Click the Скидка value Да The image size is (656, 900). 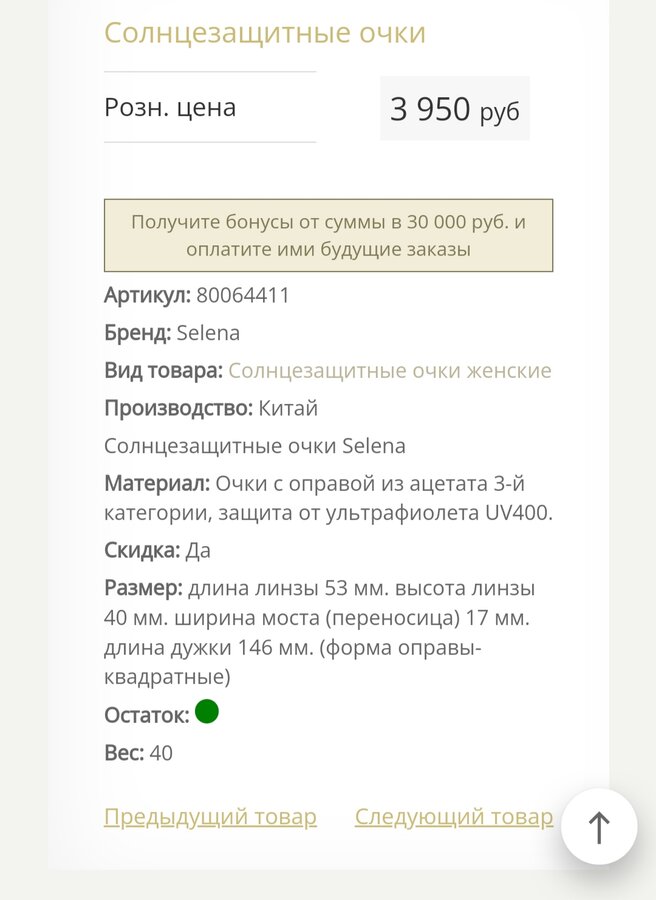[x=198, y=550]
